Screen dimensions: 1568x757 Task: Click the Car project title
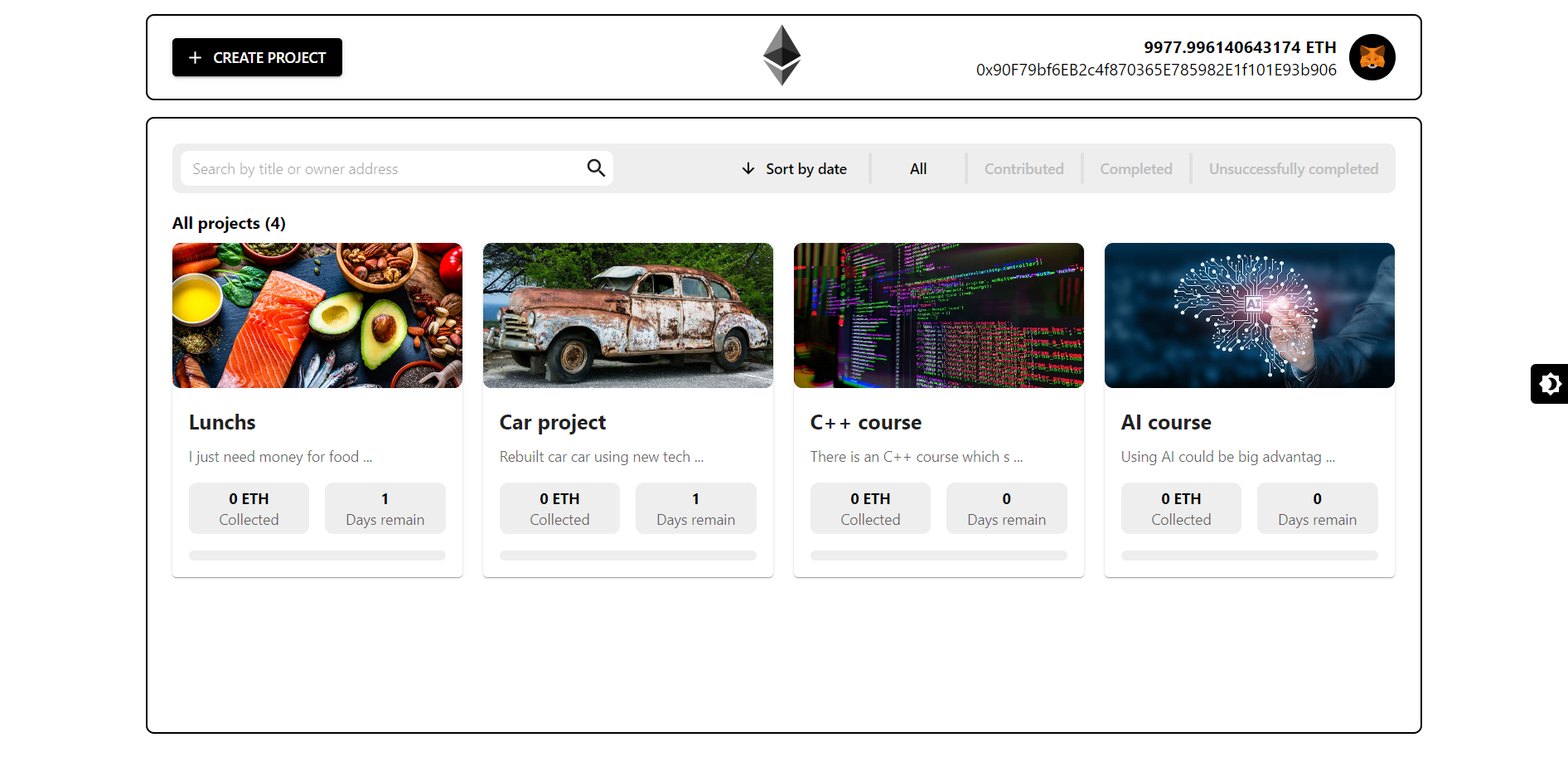pos(553,423)
